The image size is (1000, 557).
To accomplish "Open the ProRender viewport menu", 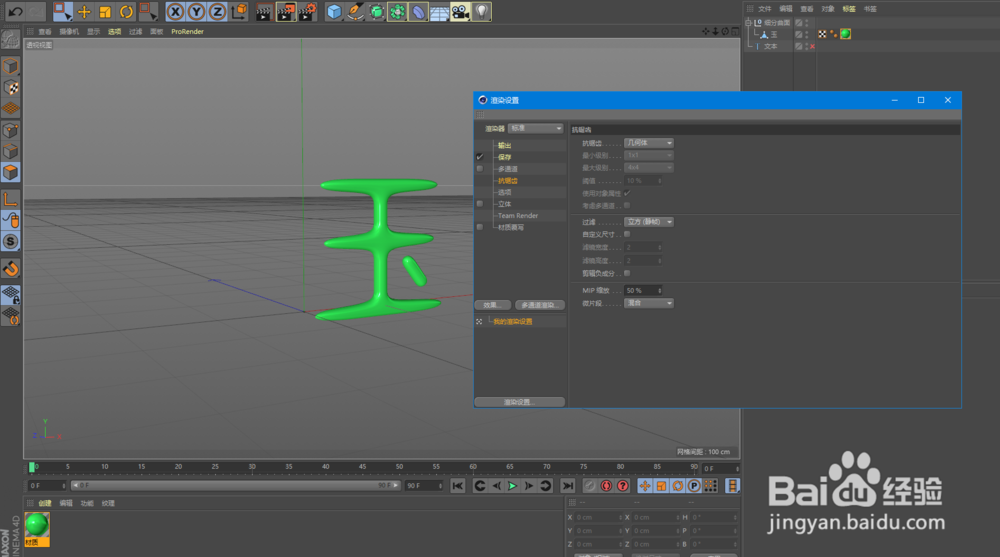I will tap(188, 31).
